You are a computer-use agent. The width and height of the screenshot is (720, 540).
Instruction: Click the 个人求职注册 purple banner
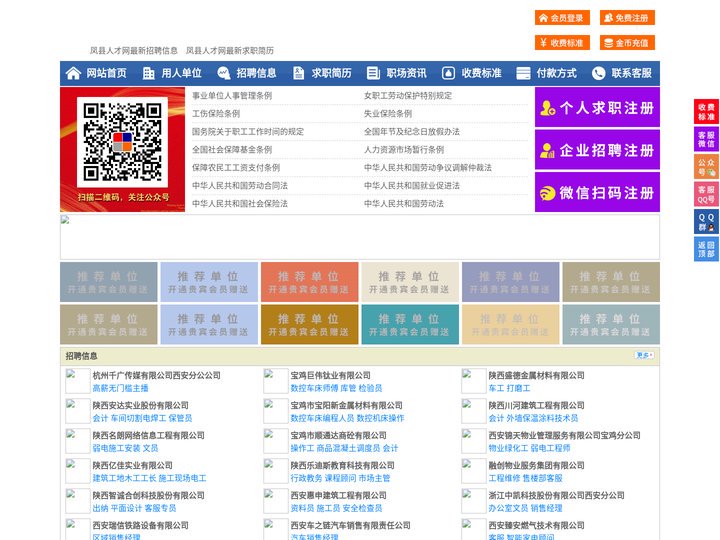click(597, 107)
